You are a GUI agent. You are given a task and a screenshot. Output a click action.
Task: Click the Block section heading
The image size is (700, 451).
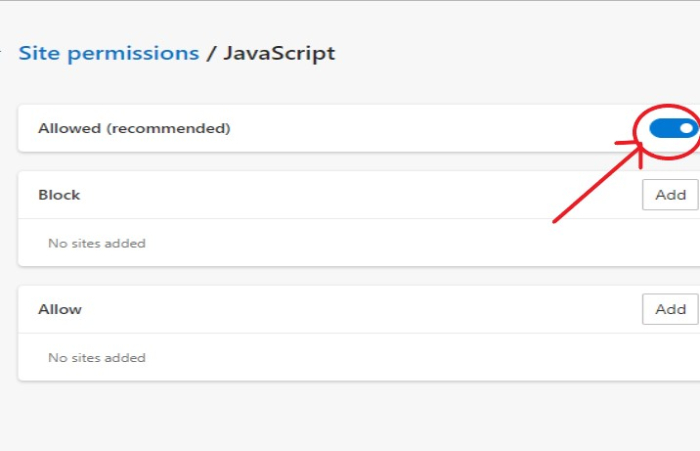point(59,195)
